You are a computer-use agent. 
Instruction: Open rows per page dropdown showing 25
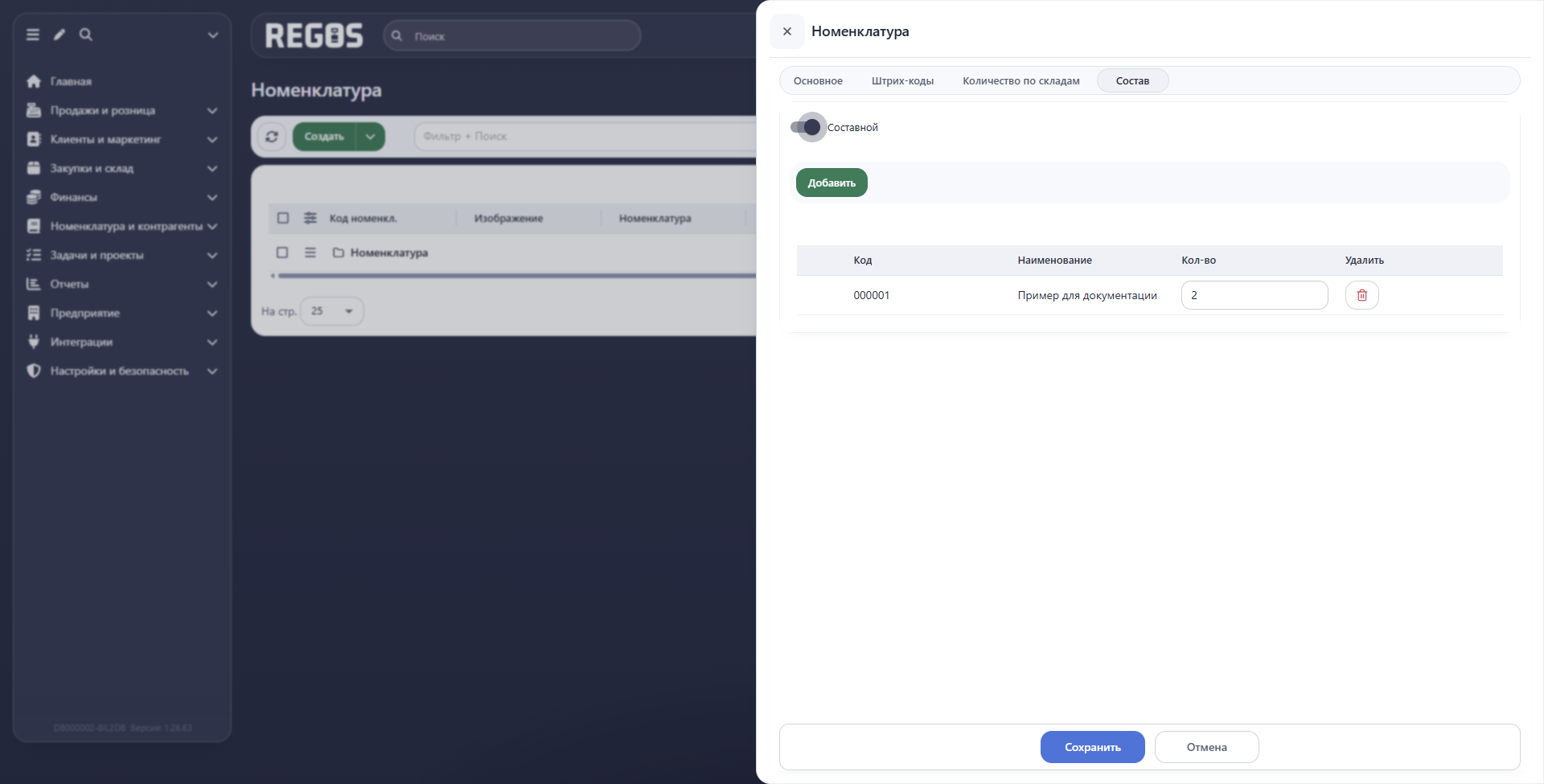332,311
